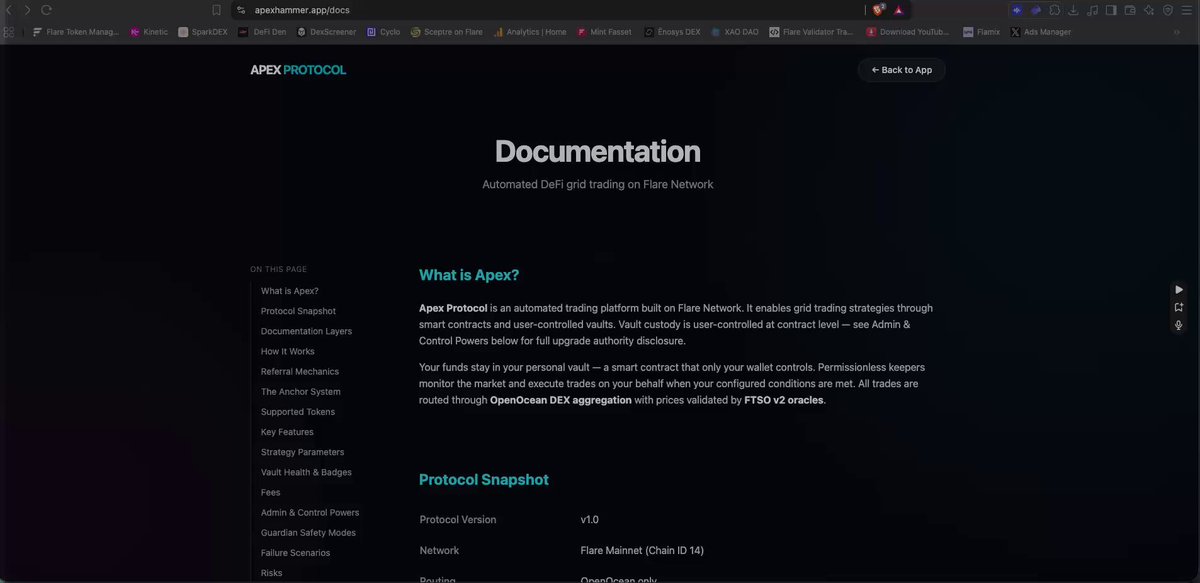
Task: Open the VPN shield icon
Action: (x=1168, y=10)
